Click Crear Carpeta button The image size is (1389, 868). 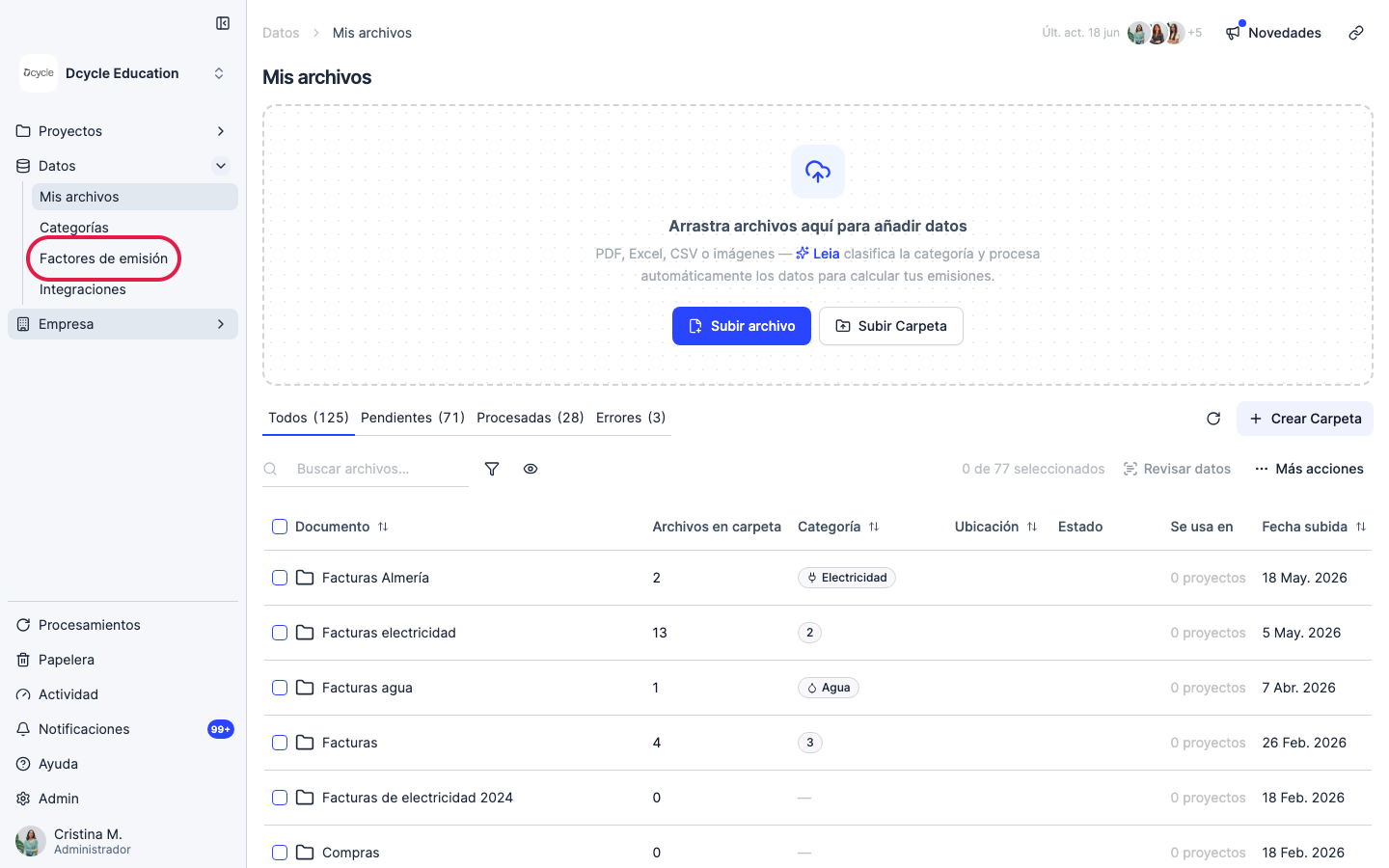click(1305, 419)
